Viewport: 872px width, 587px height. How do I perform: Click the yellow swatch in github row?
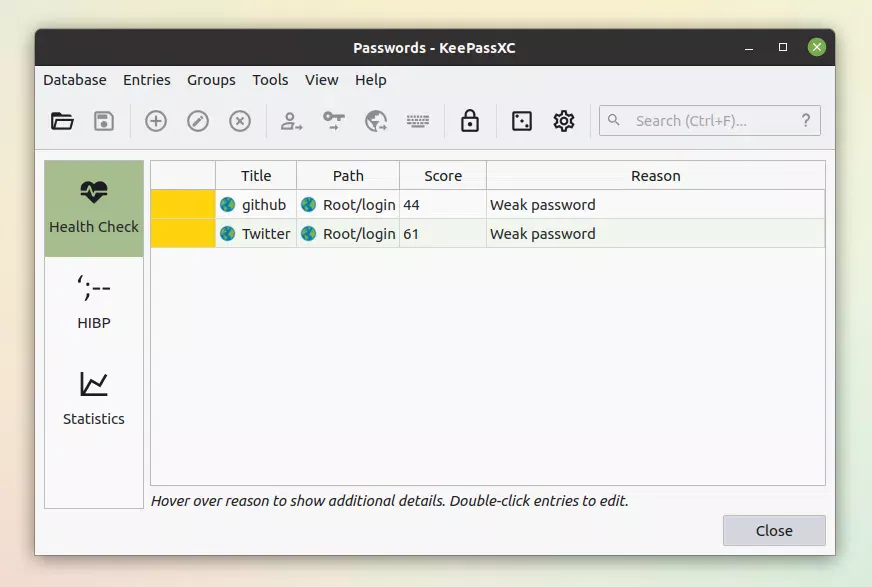point(183,205)
